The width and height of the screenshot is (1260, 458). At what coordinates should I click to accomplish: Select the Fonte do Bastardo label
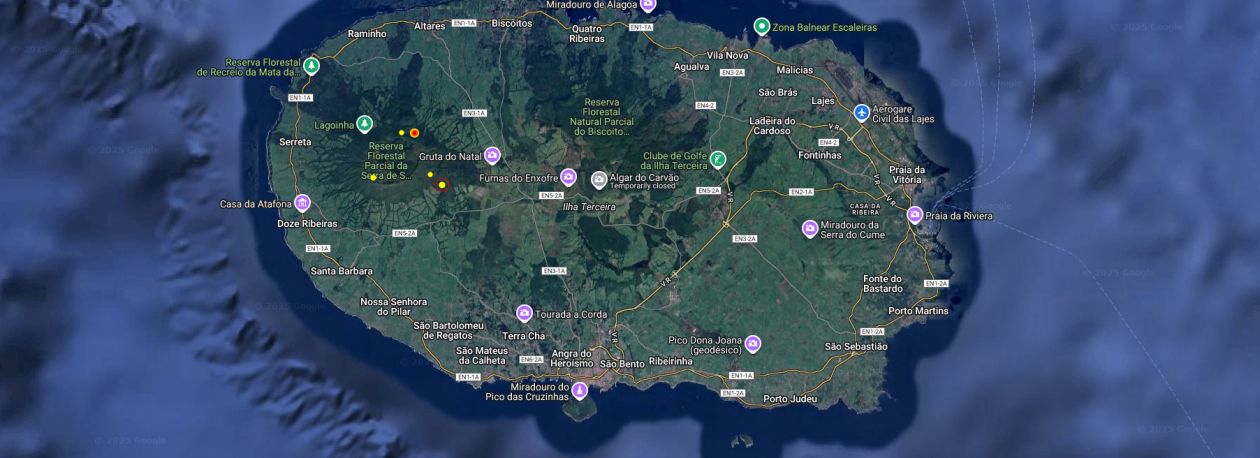coord(882,284)
